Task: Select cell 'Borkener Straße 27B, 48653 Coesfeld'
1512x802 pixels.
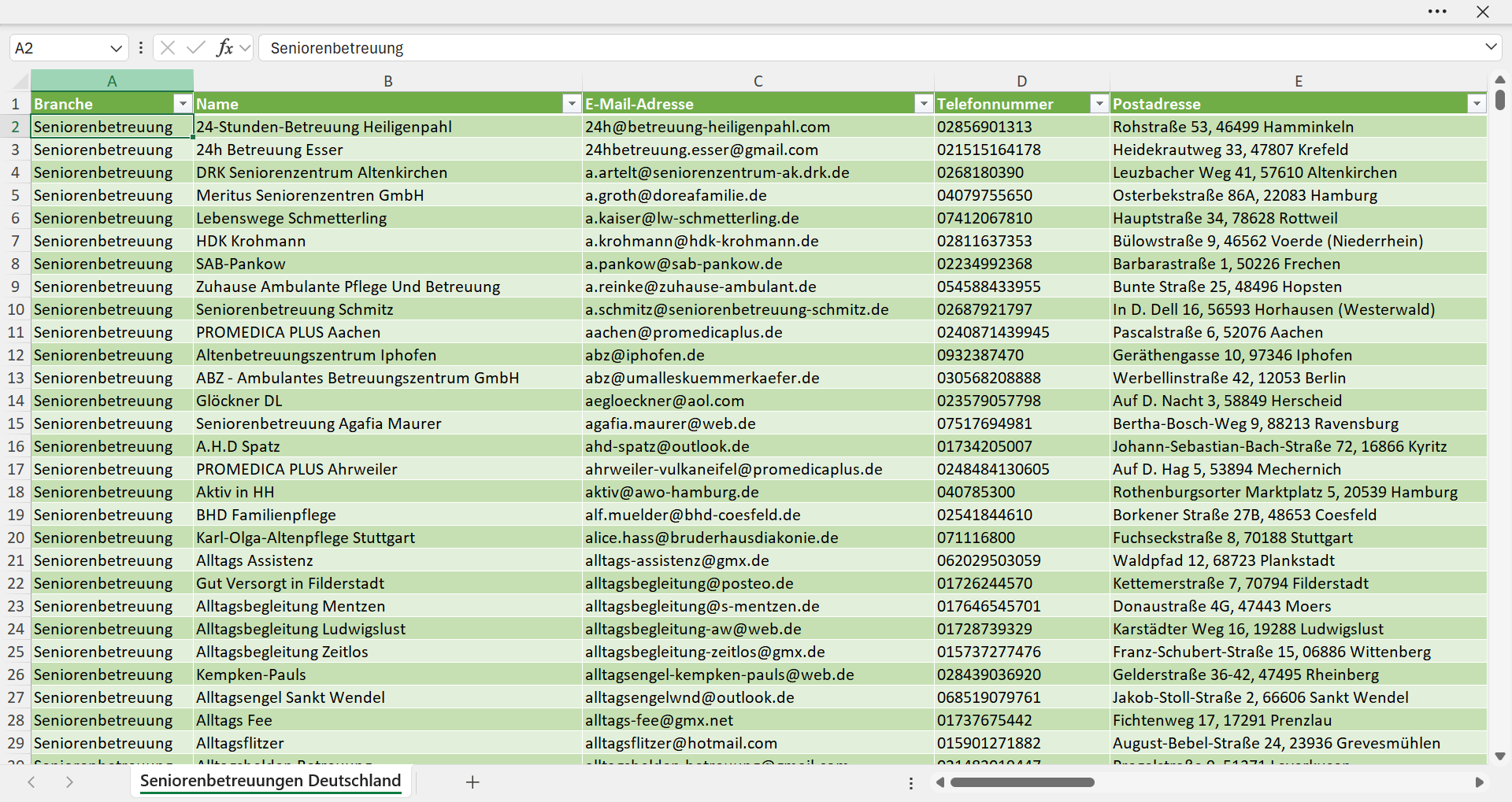Action: click(x=1299, y=515)
